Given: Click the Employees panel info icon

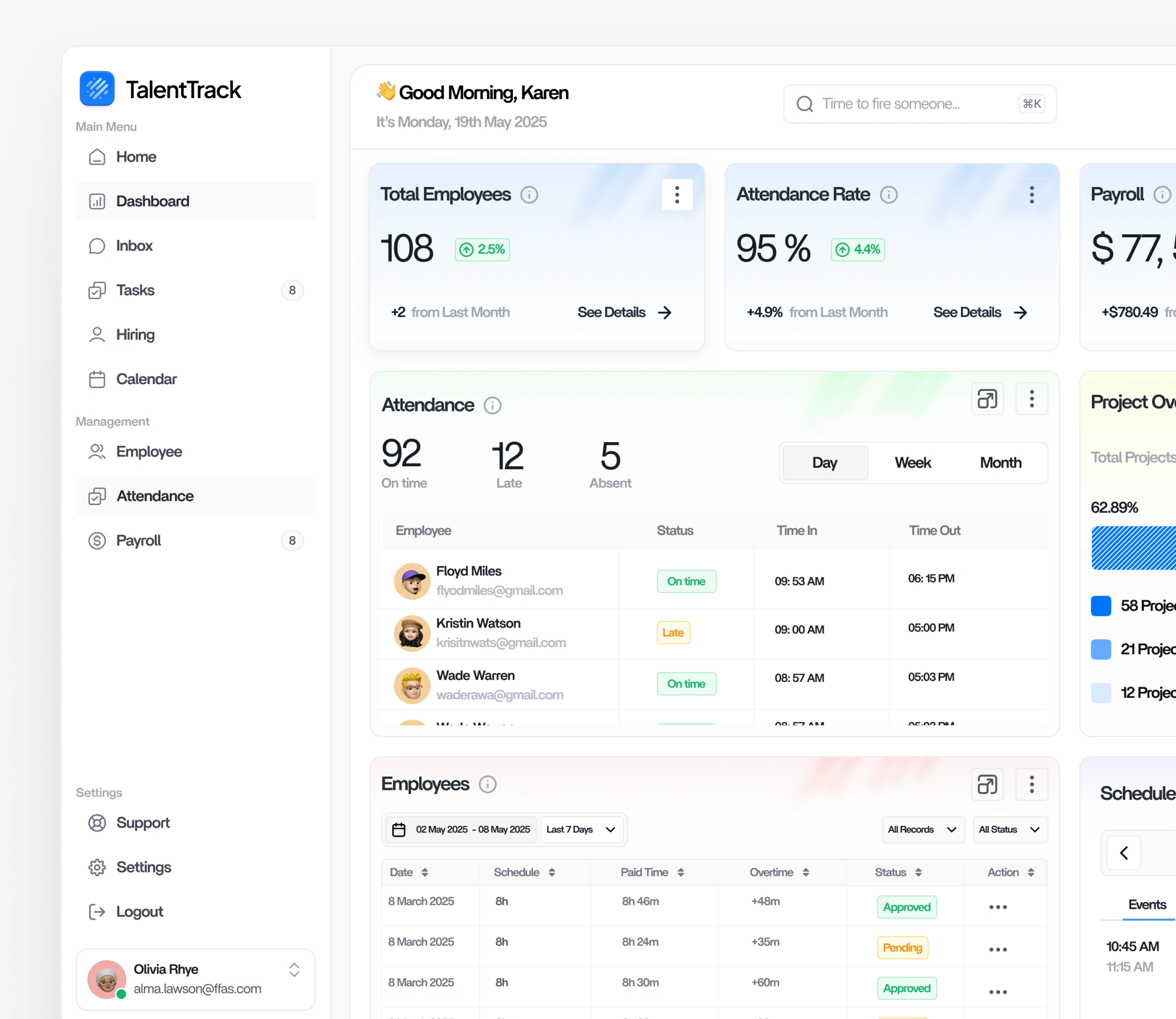Looking at the screenshot, I should (488, 784).
